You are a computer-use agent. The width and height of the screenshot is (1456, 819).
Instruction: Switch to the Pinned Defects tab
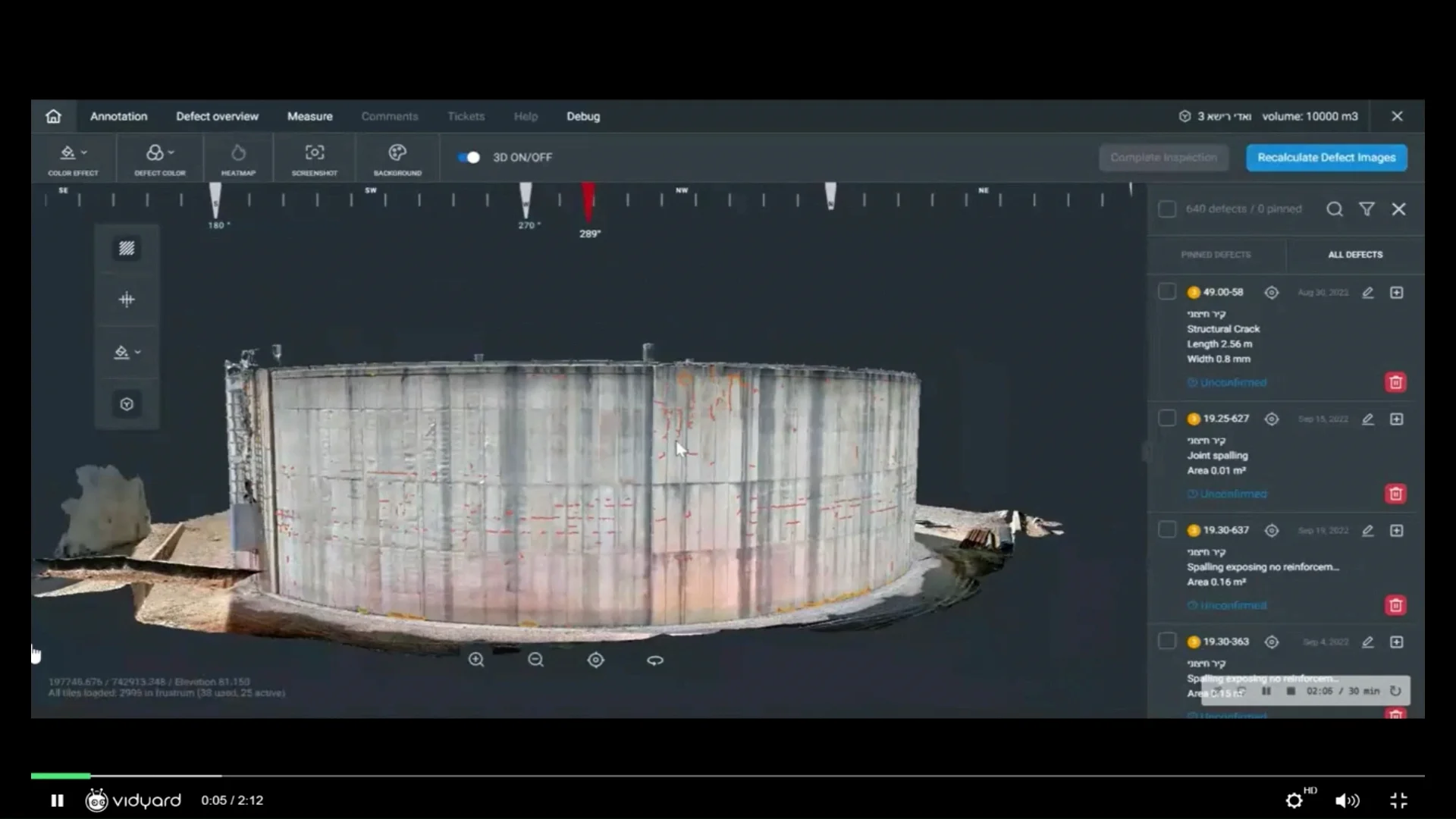(1216, 255)
